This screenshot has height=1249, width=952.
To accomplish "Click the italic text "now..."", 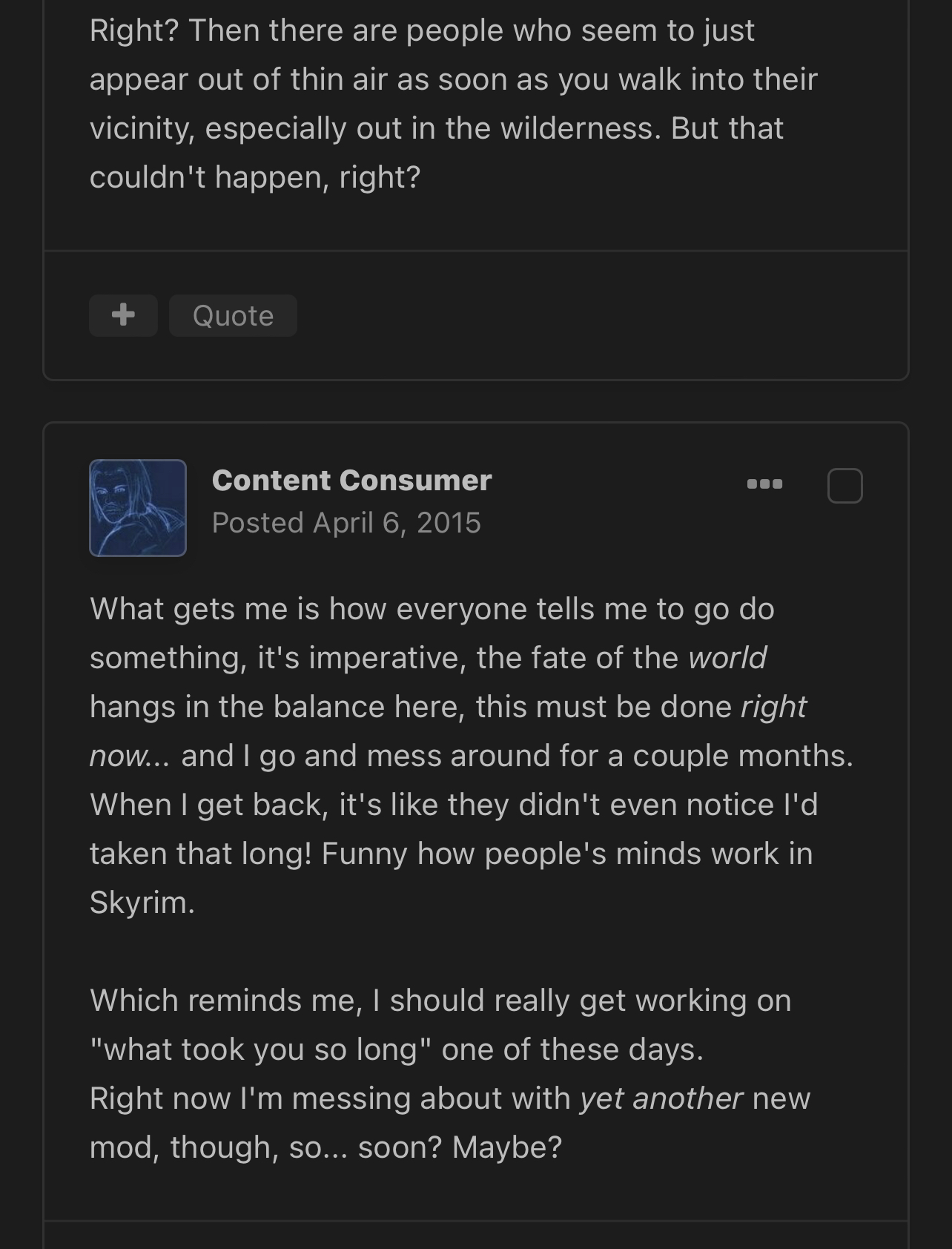I will coord(130,756).
